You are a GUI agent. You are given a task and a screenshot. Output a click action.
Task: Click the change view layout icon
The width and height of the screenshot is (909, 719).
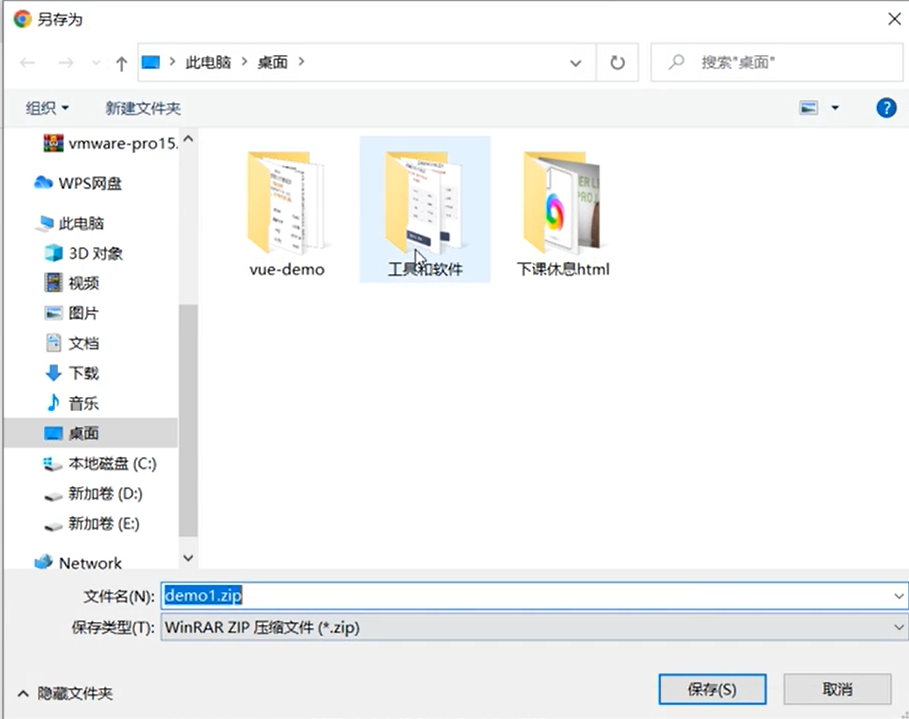808,108
